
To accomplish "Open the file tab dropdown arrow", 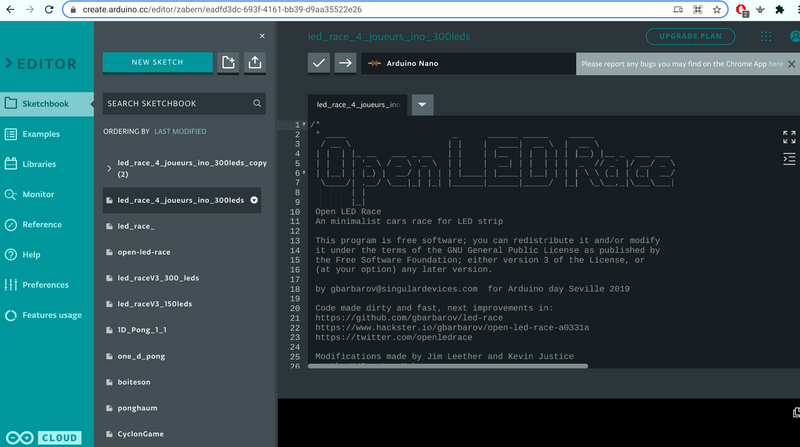I will (422, 104).
